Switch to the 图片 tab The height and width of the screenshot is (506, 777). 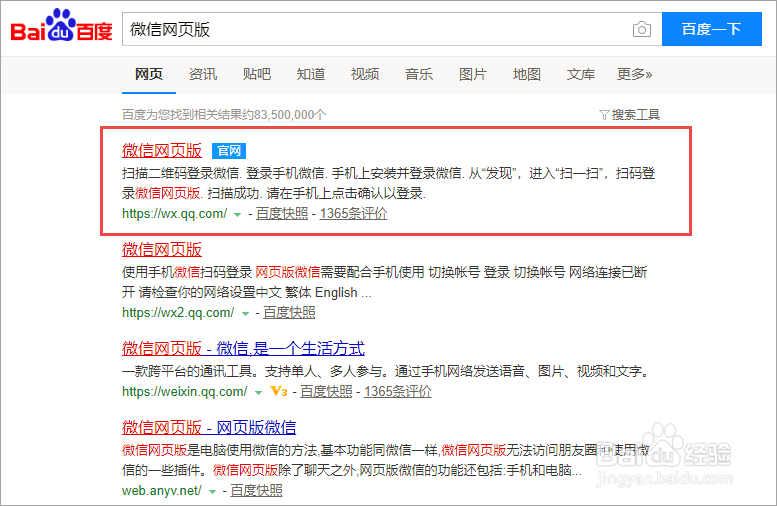[473, 74]
